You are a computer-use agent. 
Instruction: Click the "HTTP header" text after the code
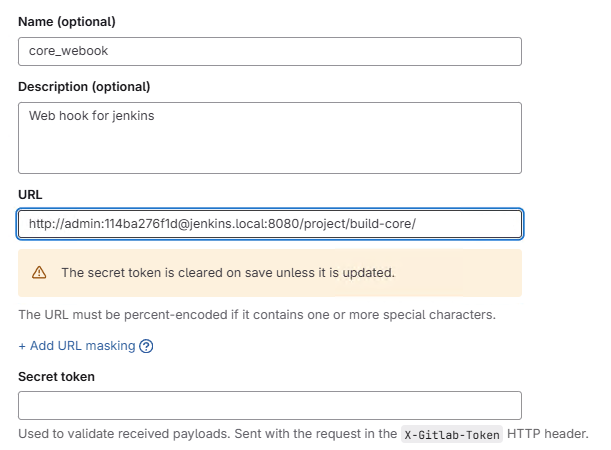click(x=547, y=435)
